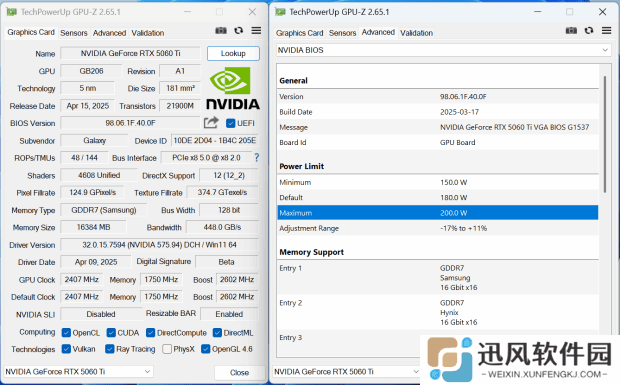Open hamburger menu in right GPU-Z window
The image size is (620, 385).
(x=607, y=30)
